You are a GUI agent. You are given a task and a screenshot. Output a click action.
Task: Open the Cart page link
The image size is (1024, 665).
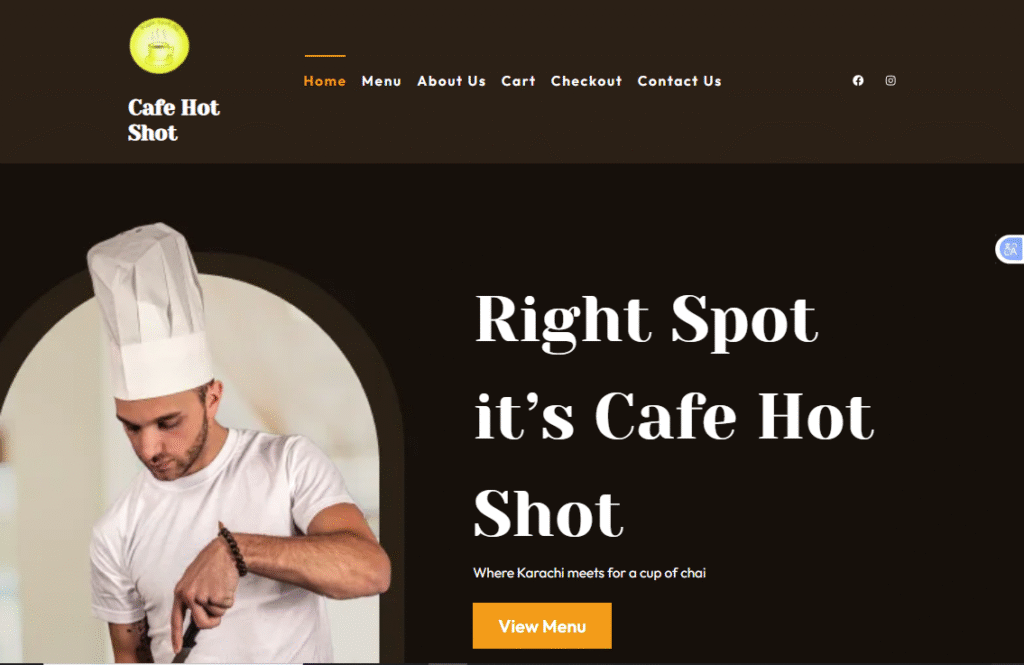coord(519,81)
